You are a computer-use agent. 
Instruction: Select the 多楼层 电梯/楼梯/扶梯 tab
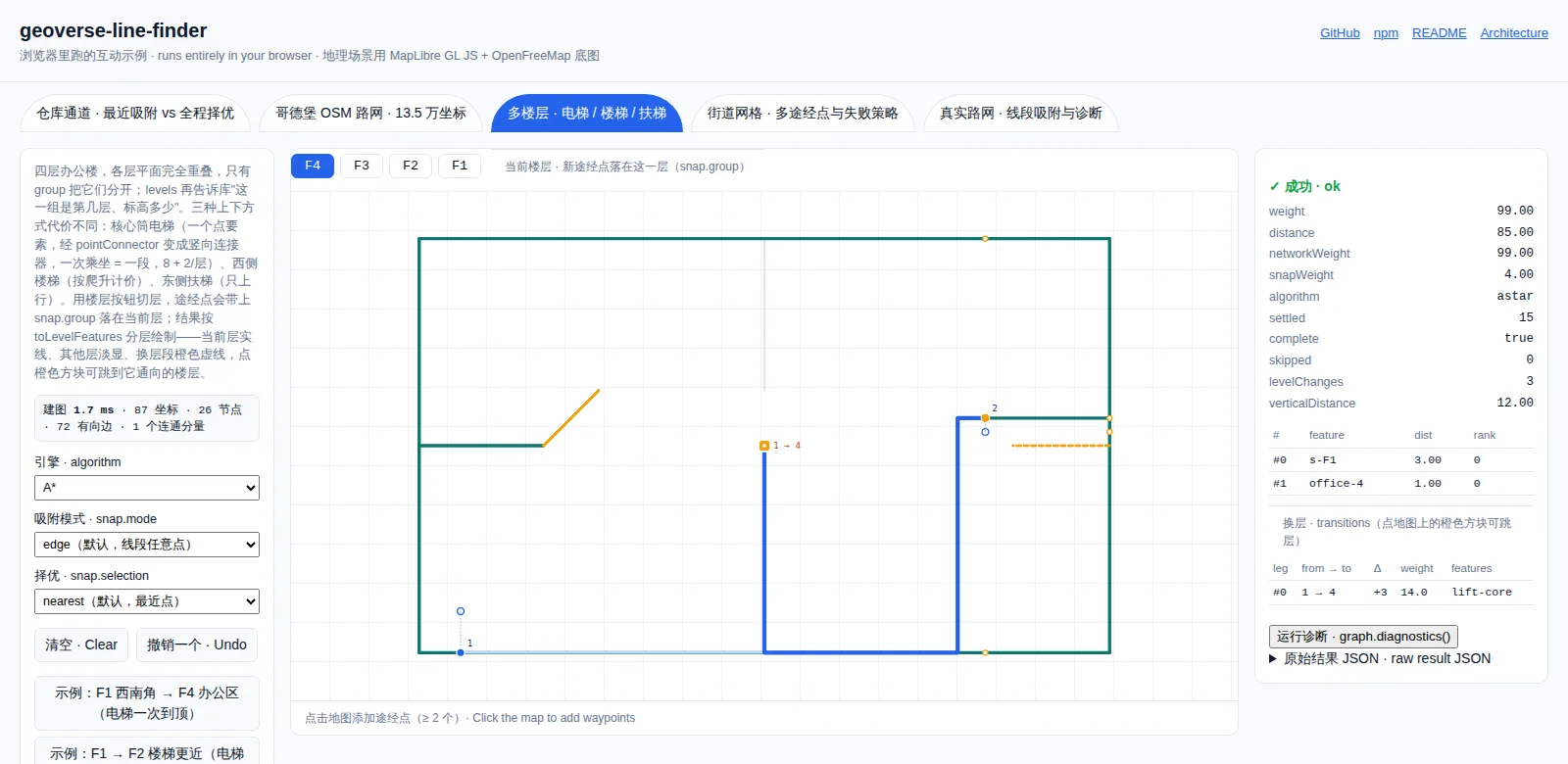point(586,114)
